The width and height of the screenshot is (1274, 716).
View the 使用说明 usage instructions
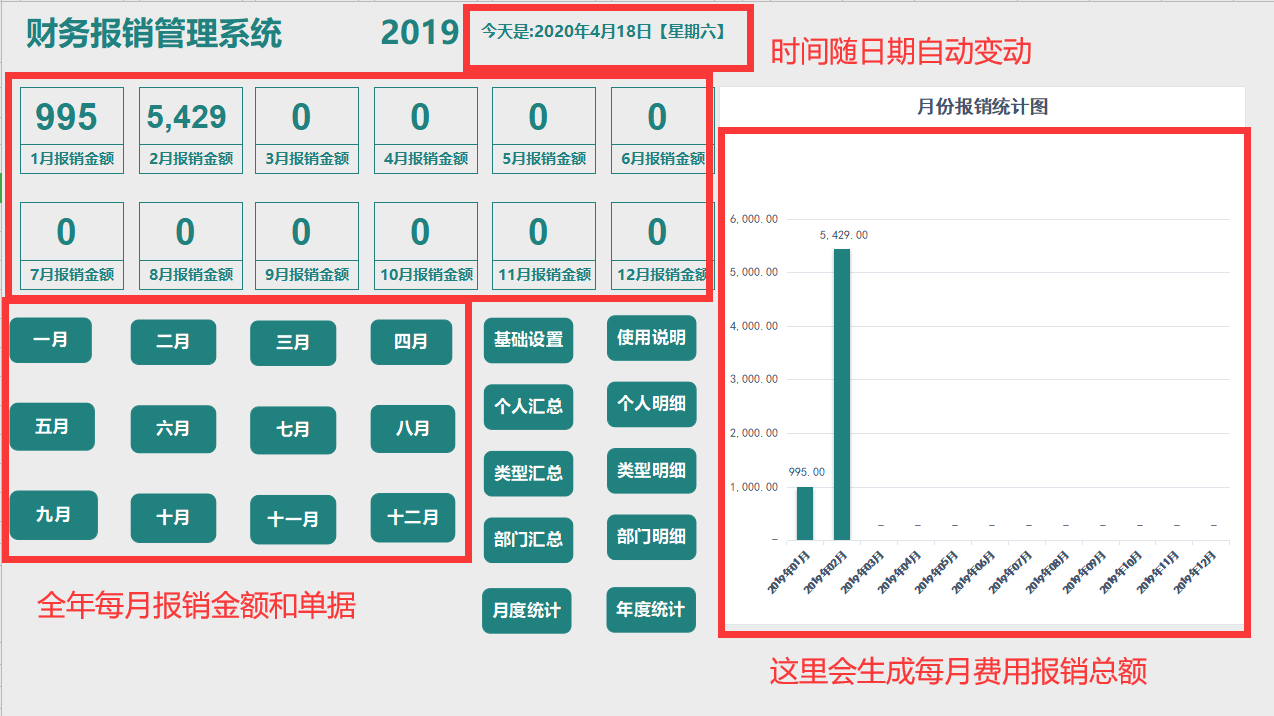tap(650, 338)
